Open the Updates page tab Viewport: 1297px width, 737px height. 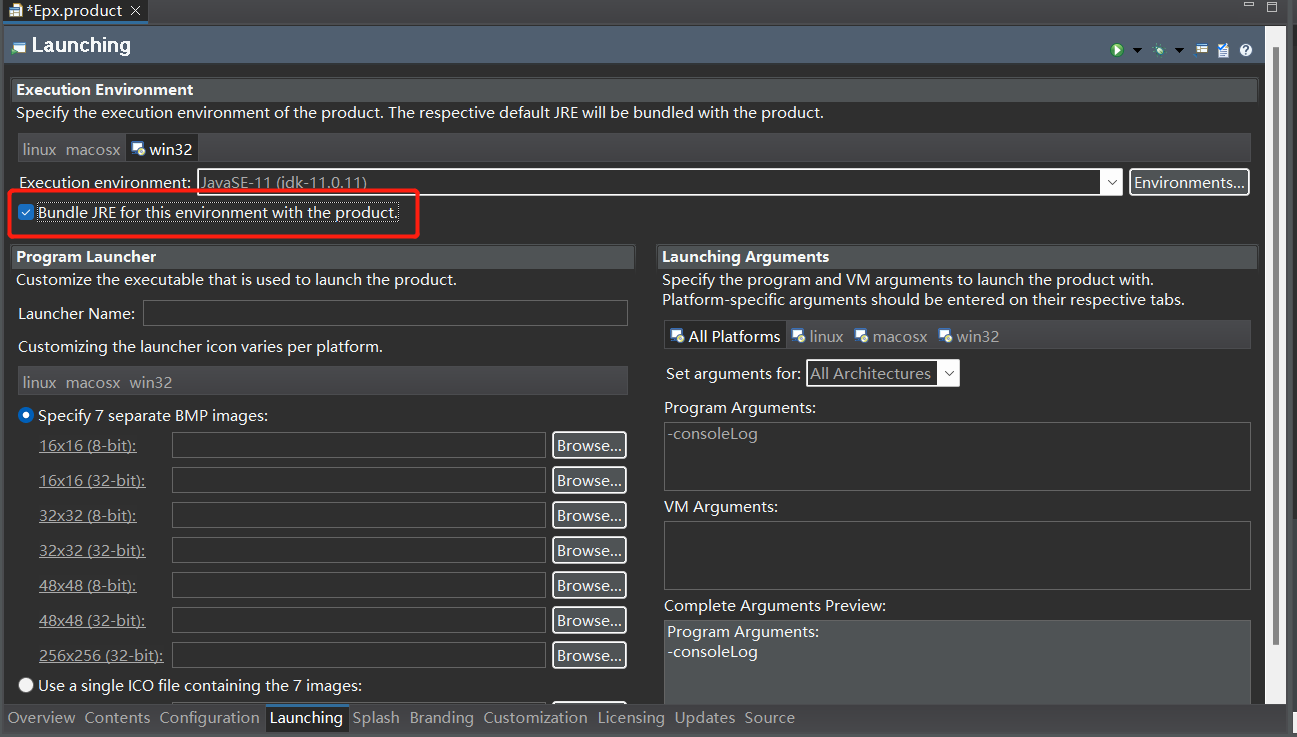(705, 718)
